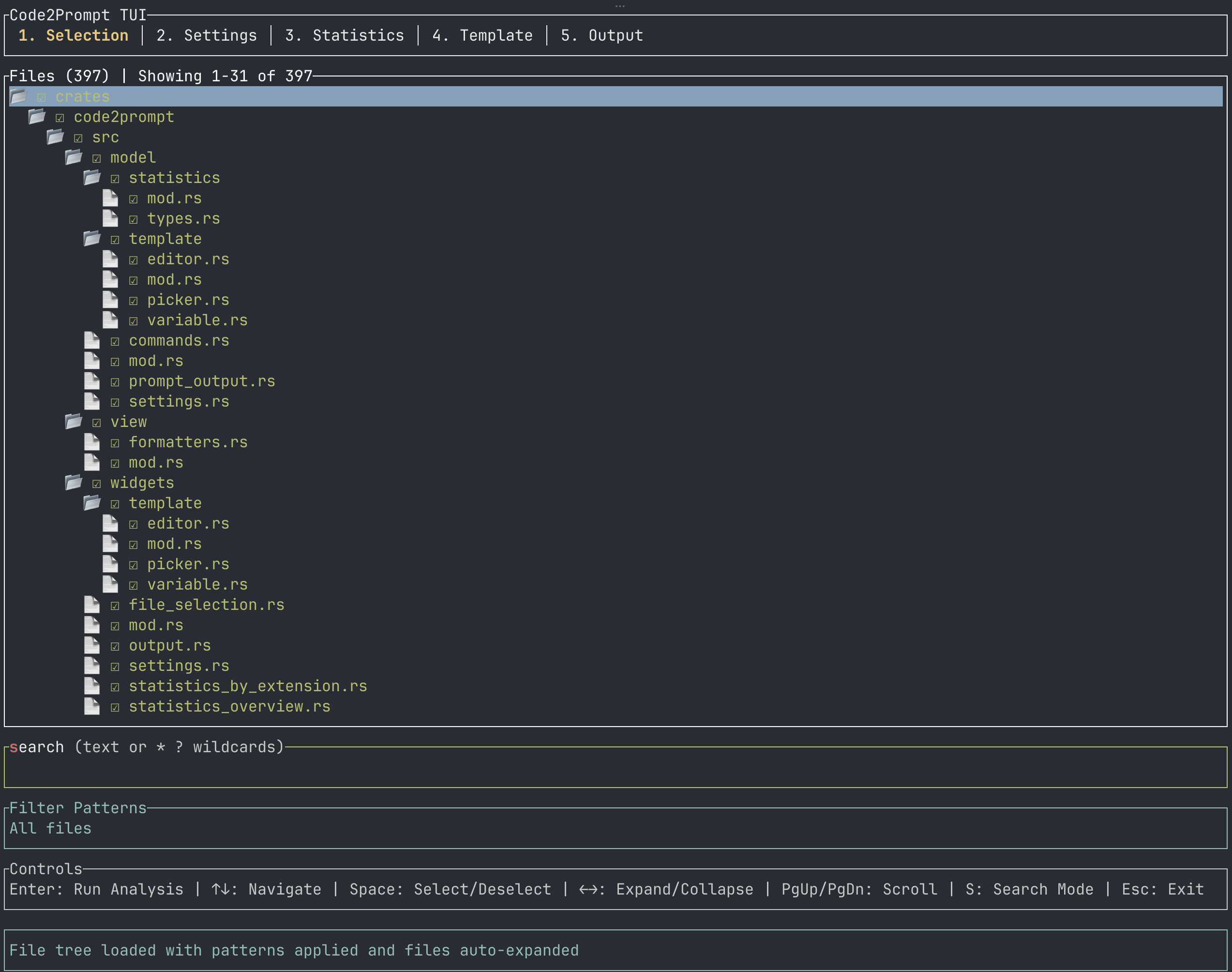Click the file icon beside prompt_output.rs
The image size is (1232, 972).
(92, 381)
